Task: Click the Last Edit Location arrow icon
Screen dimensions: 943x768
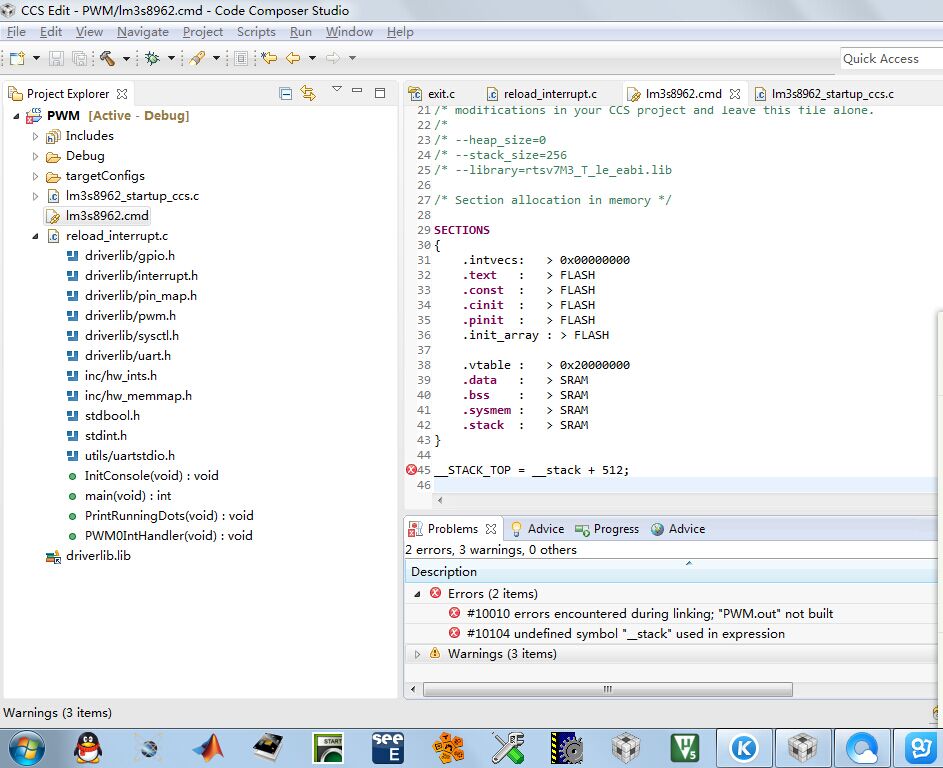Action: point(269,59)
